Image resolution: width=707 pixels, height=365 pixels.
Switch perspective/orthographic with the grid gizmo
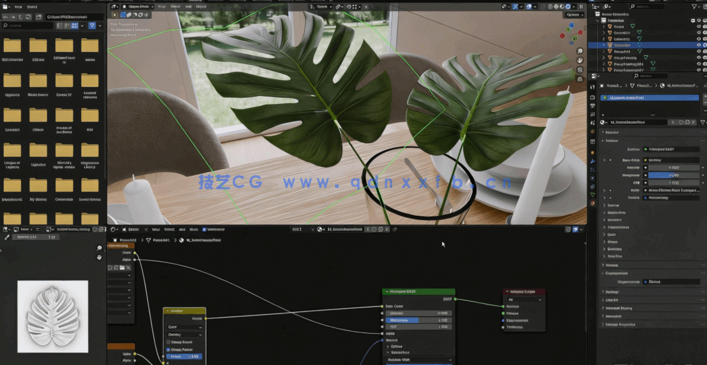580,79
